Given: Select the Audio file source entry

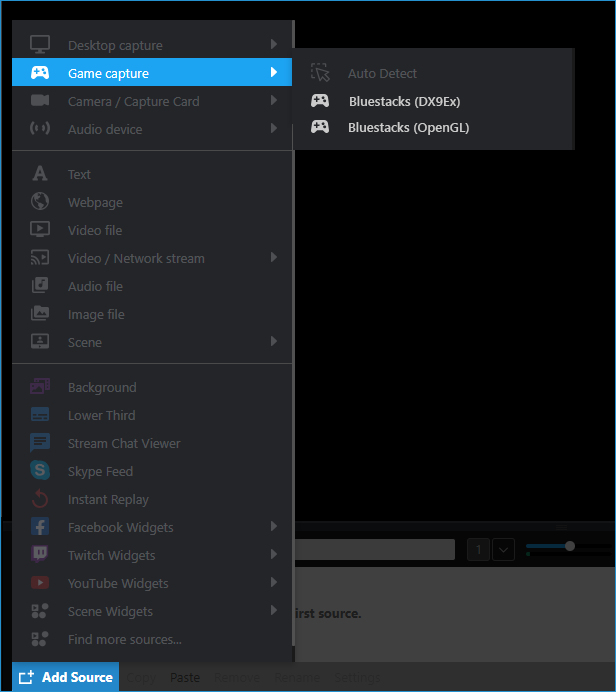Looking at the screenshot, I should tap(152, 286).
